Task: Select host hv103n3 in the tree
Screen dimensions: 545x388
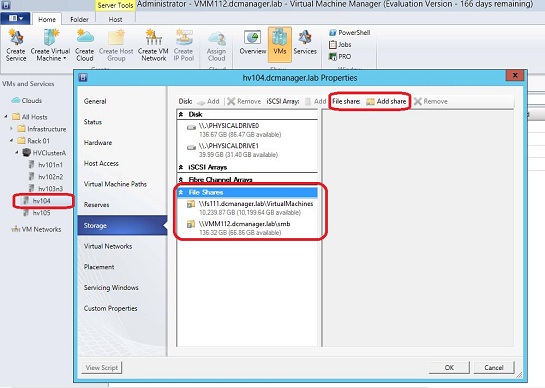Action: 46,188
